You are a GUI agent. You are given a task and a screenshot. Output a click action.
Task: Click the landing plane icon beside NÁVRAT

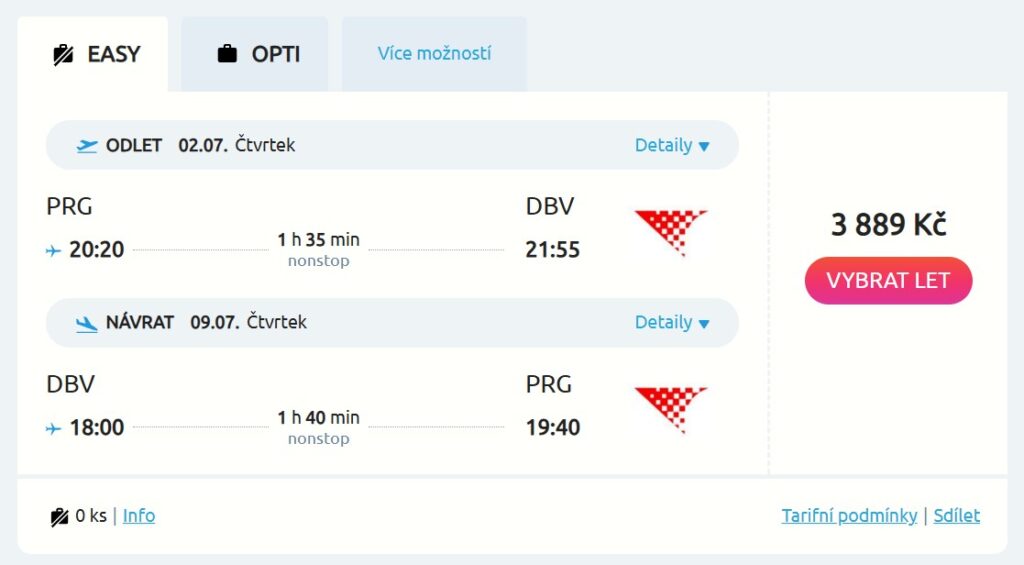pyautogui.click(x=87, y=323)
